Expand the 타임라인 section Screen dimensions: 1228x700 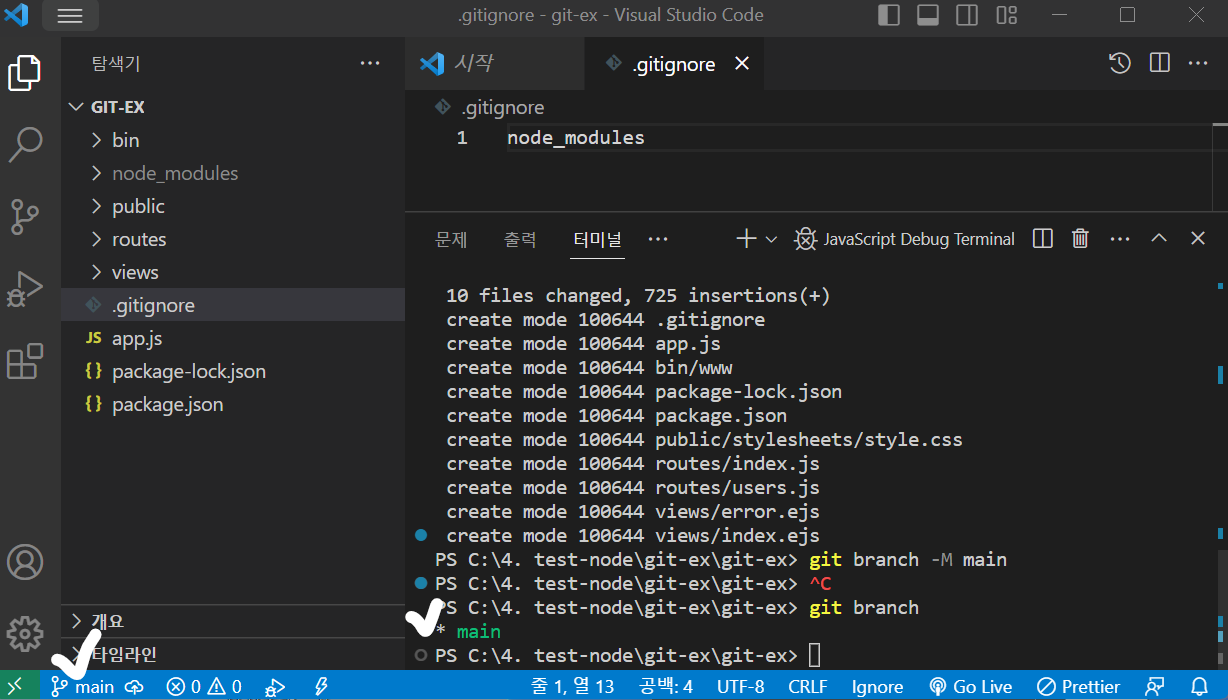point(233,654)
